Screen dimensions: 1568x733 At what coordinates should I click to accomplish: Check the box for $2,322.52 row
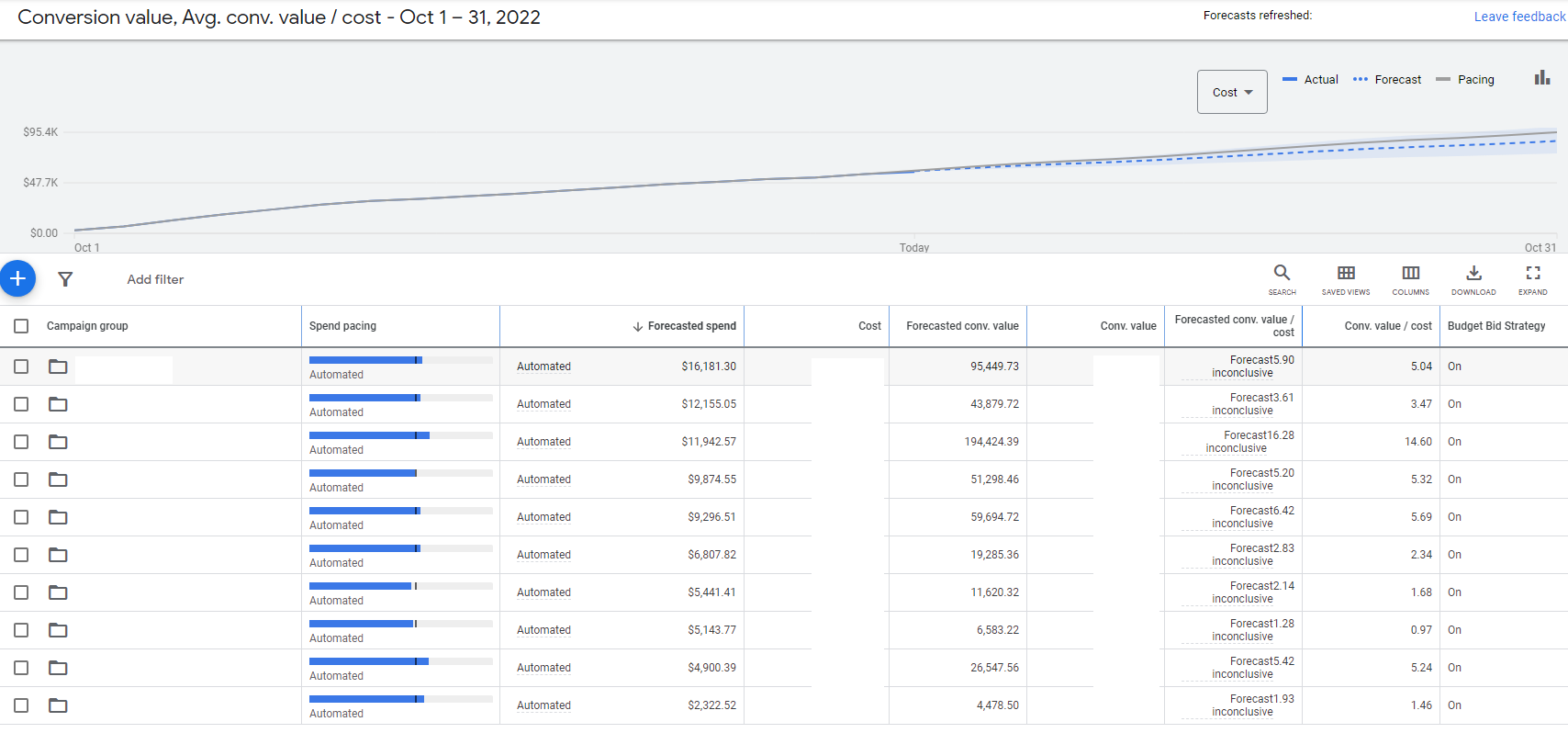coord(21,705)
